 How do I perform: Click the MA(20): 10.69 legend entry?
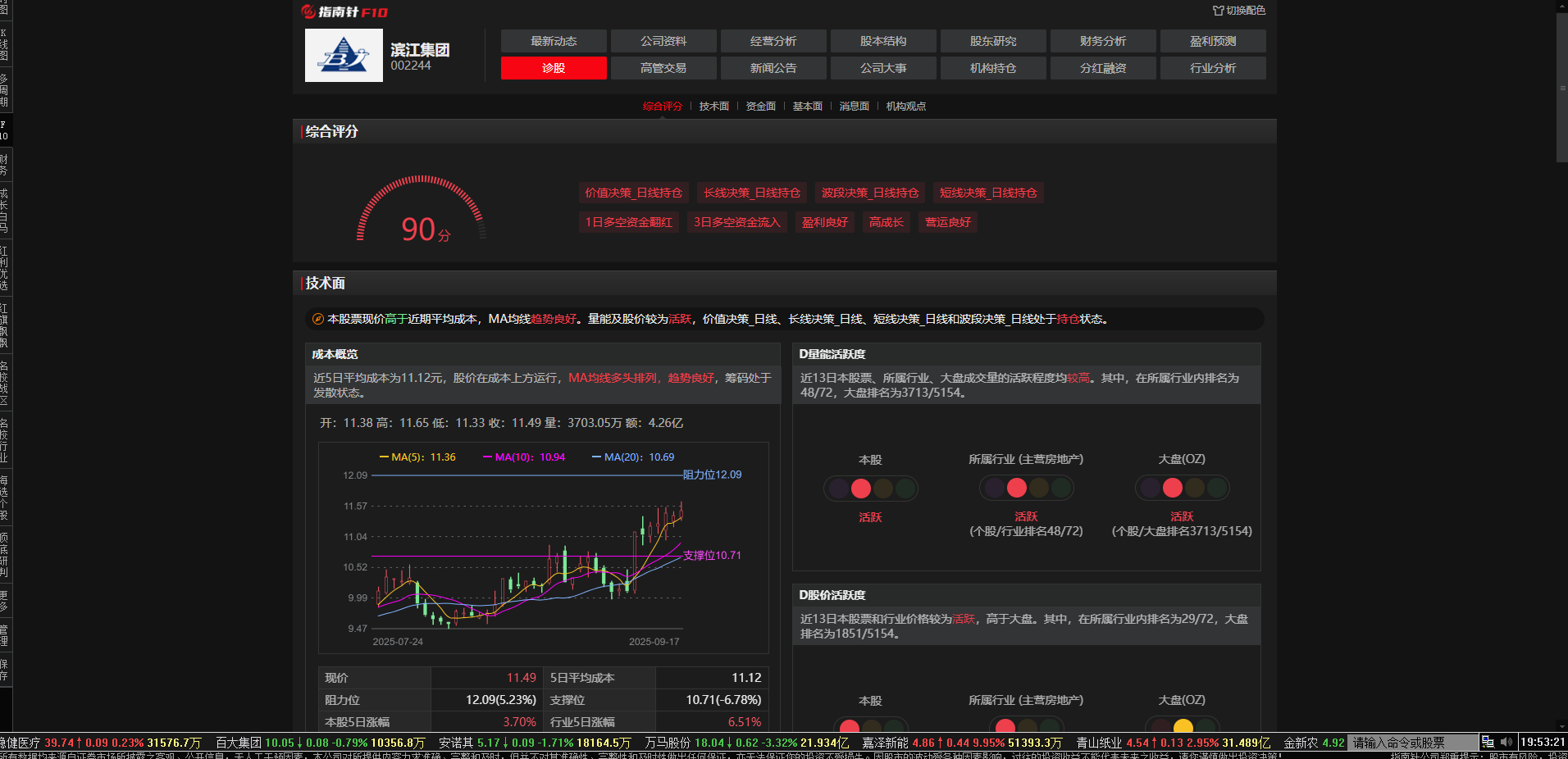633,457
